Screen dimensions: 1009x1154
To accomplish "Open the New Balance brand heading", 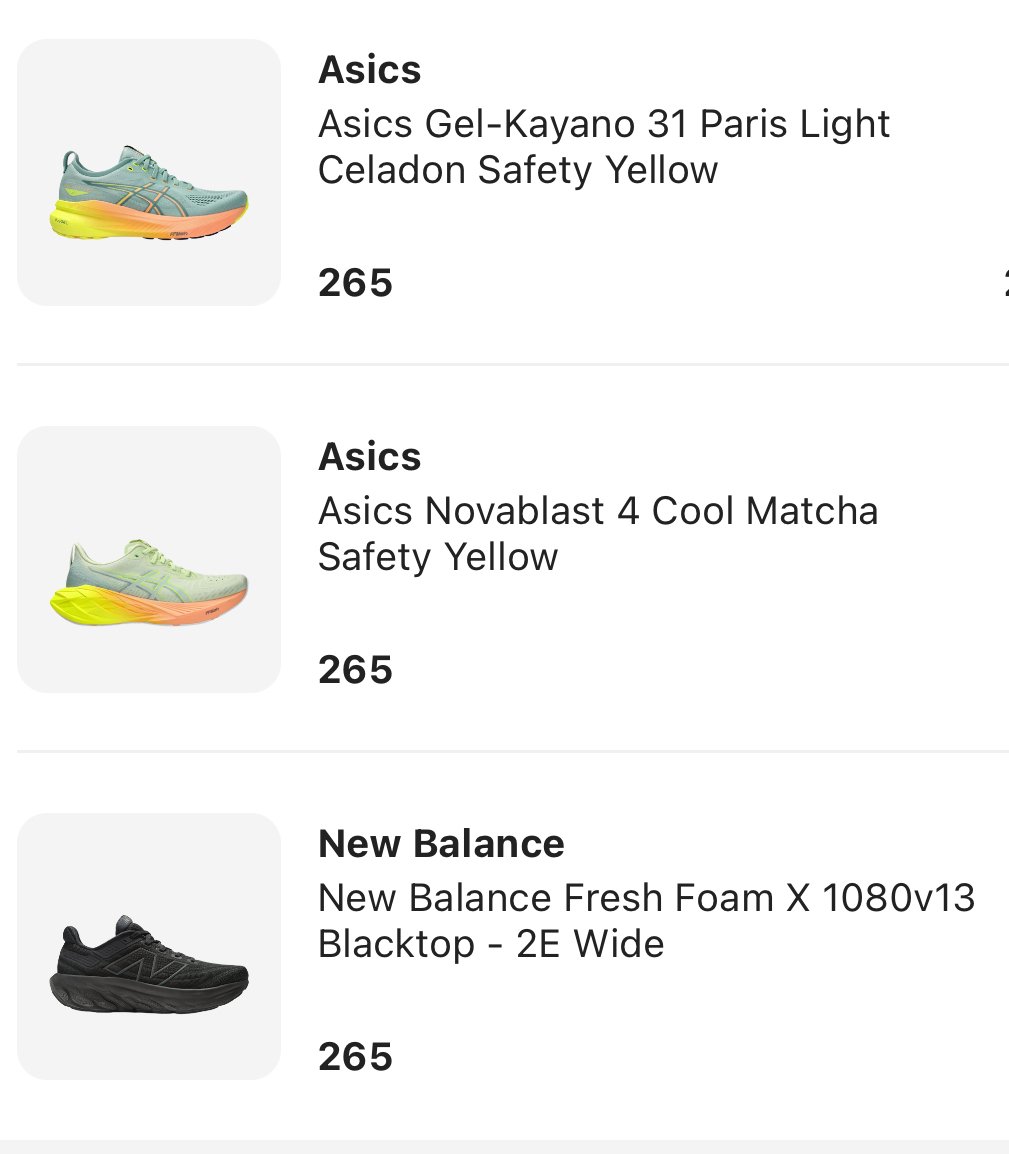I will pos(441,844).
